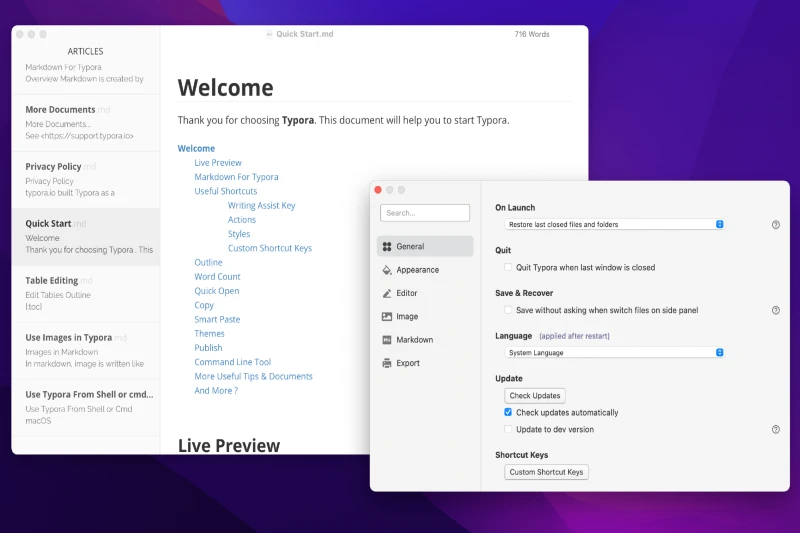
Task: Click the 716 Words counter
Action: click(x=532, y=34)
